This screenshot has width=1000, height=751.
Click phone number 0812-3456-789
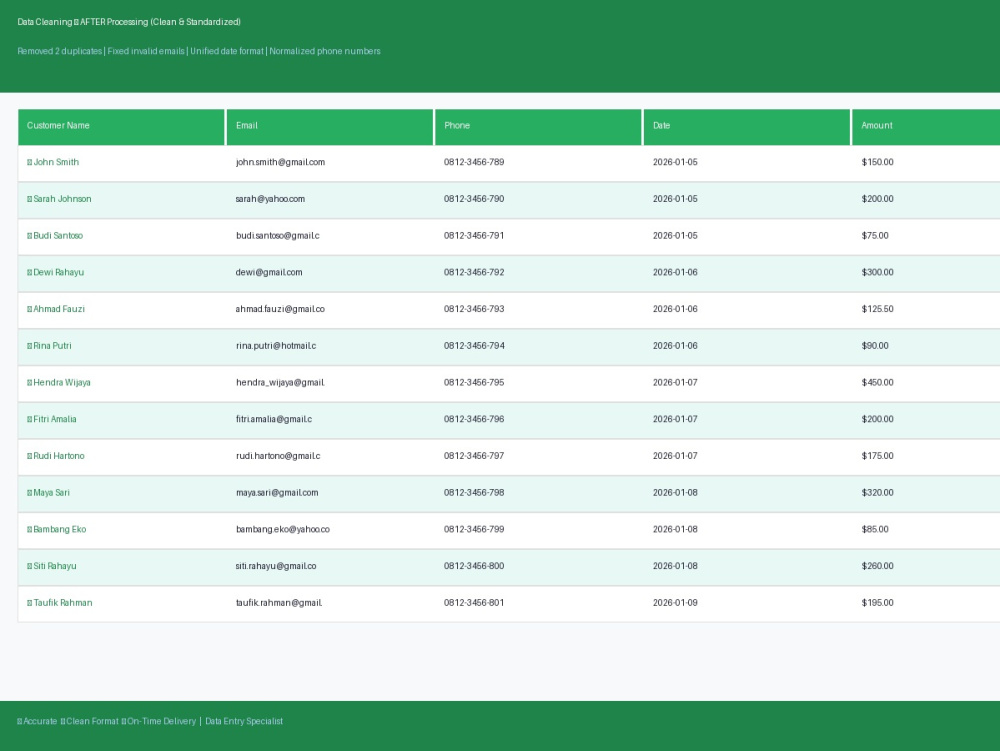(x=474, y=163)
